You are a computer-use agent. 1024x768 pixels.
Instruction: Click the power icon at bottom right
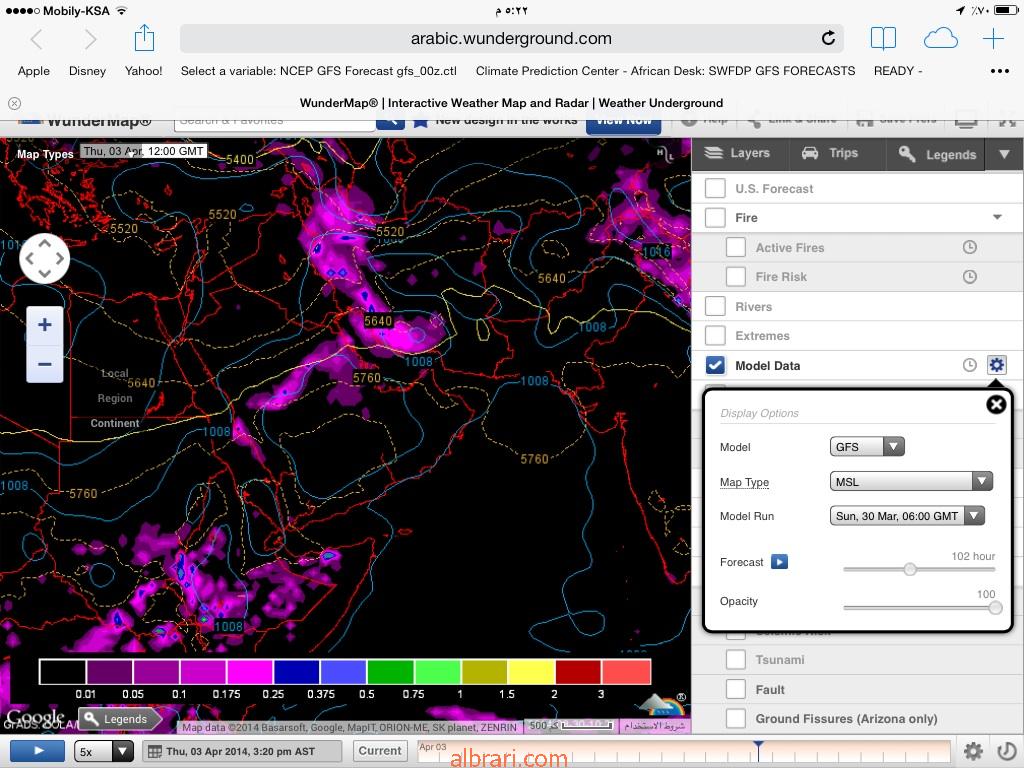point(1006,751)
